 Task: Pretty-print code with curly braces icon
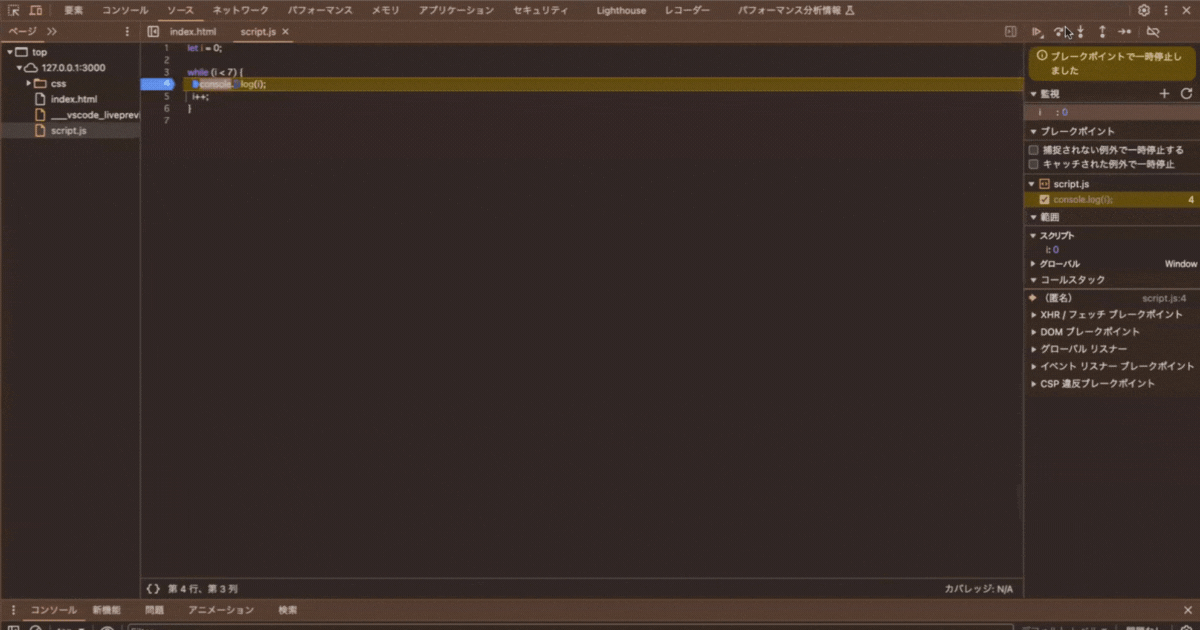coord(153,589)
